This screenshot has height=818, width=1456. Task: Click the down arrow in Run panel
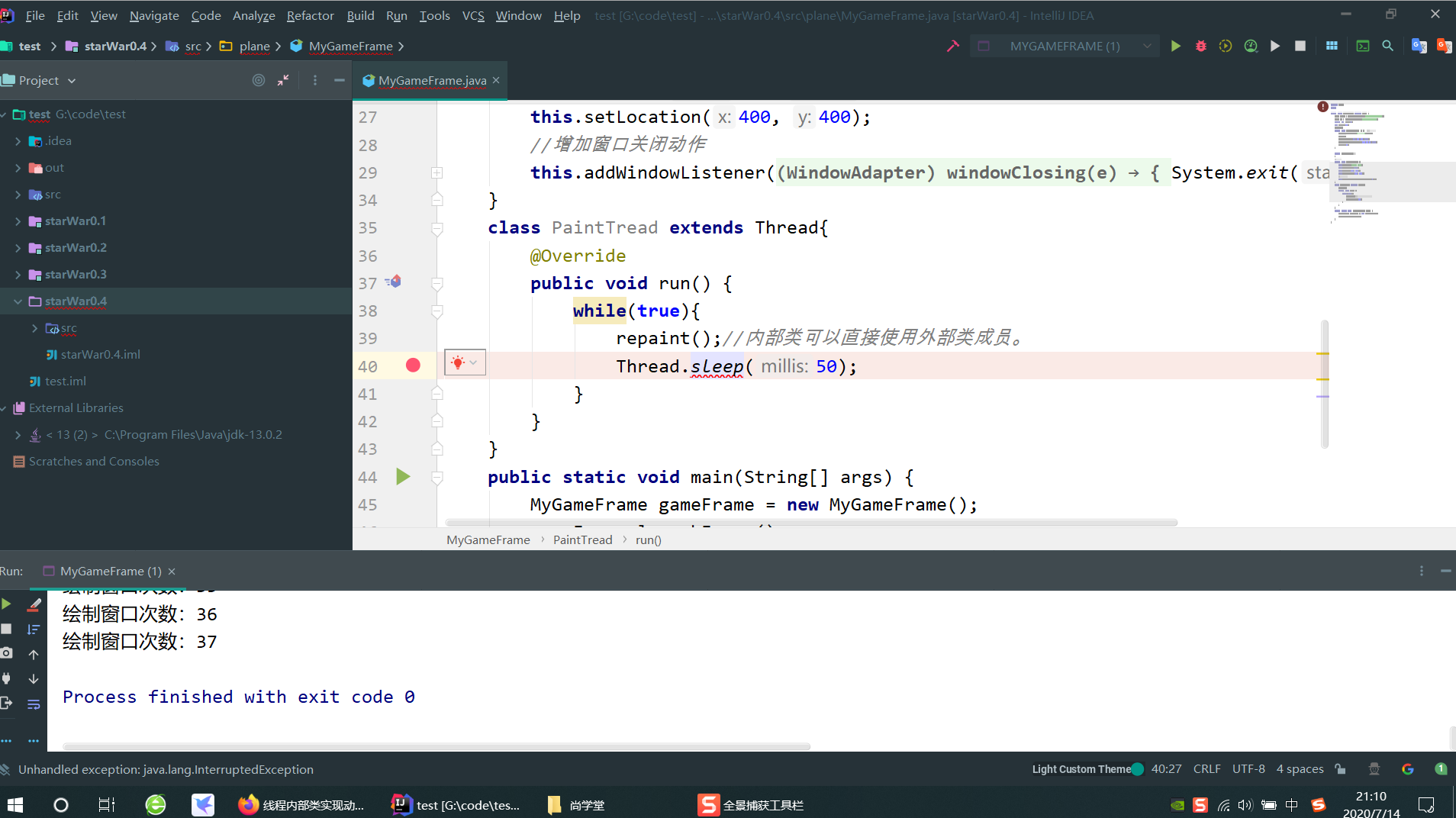point(34,679)
